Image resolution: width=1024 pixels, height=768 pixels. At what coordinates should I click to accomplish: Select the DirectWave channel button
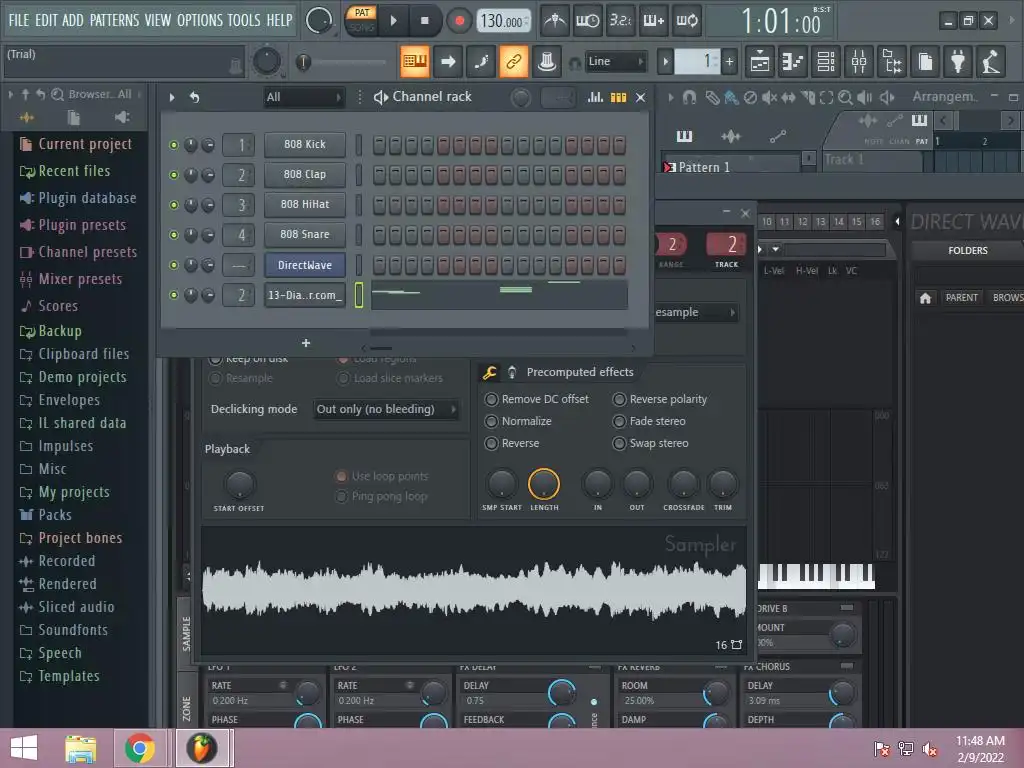click(x=305, y=265)
